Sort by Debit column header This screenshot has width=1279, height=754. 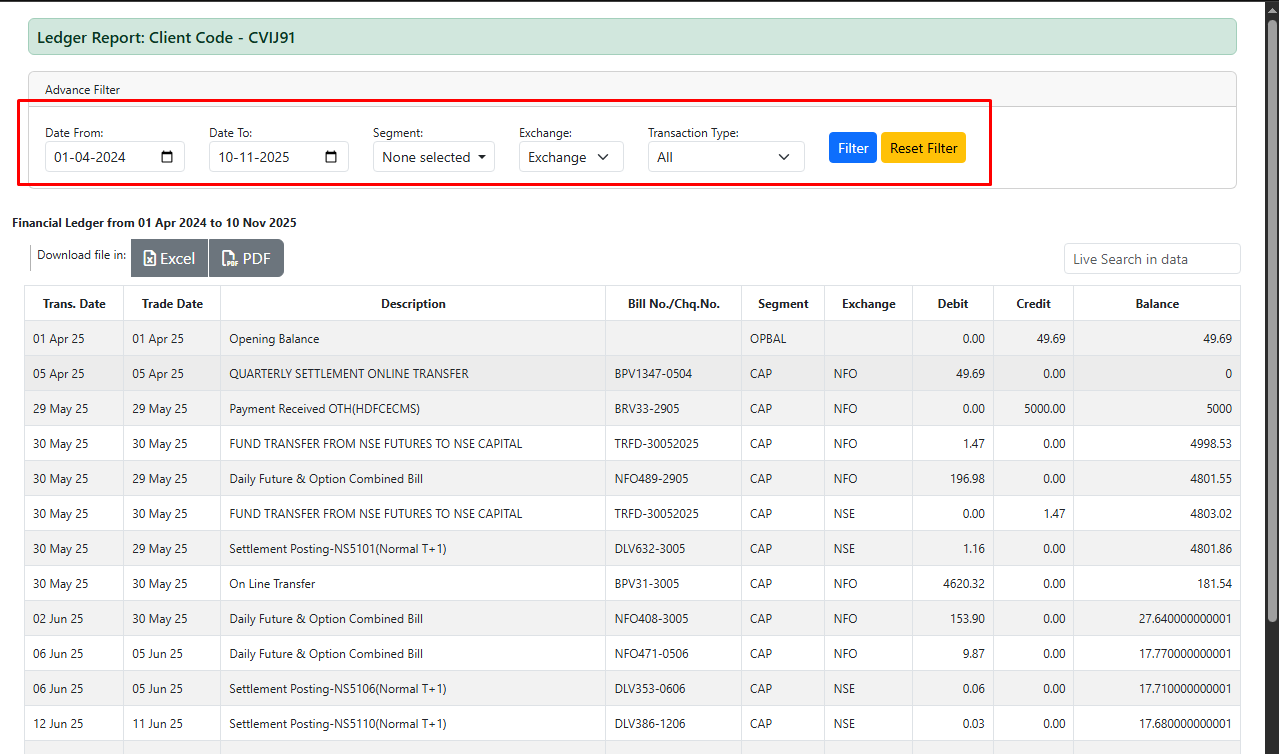952,304
